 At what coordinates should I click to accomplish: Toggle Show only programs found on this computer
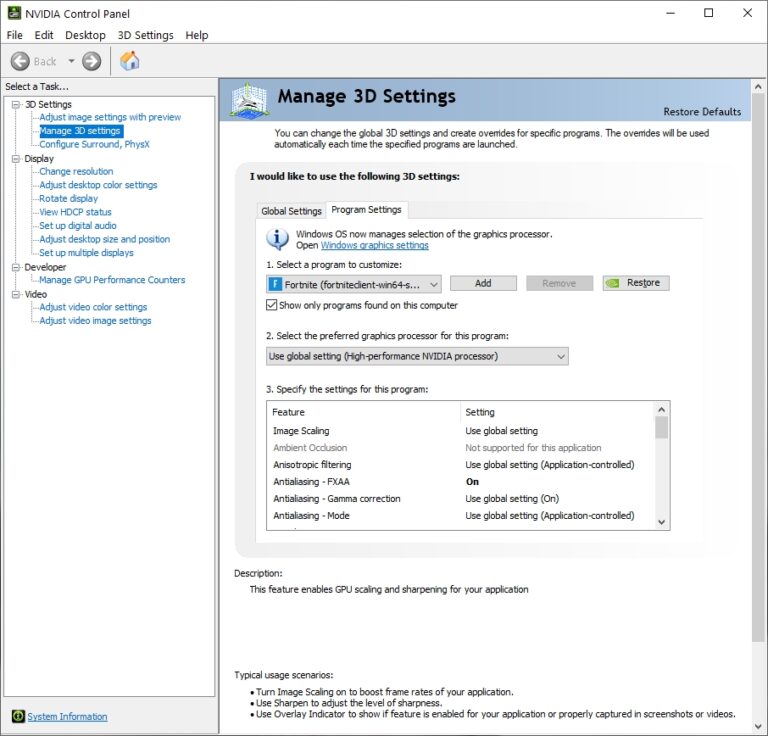coord(271,305)
